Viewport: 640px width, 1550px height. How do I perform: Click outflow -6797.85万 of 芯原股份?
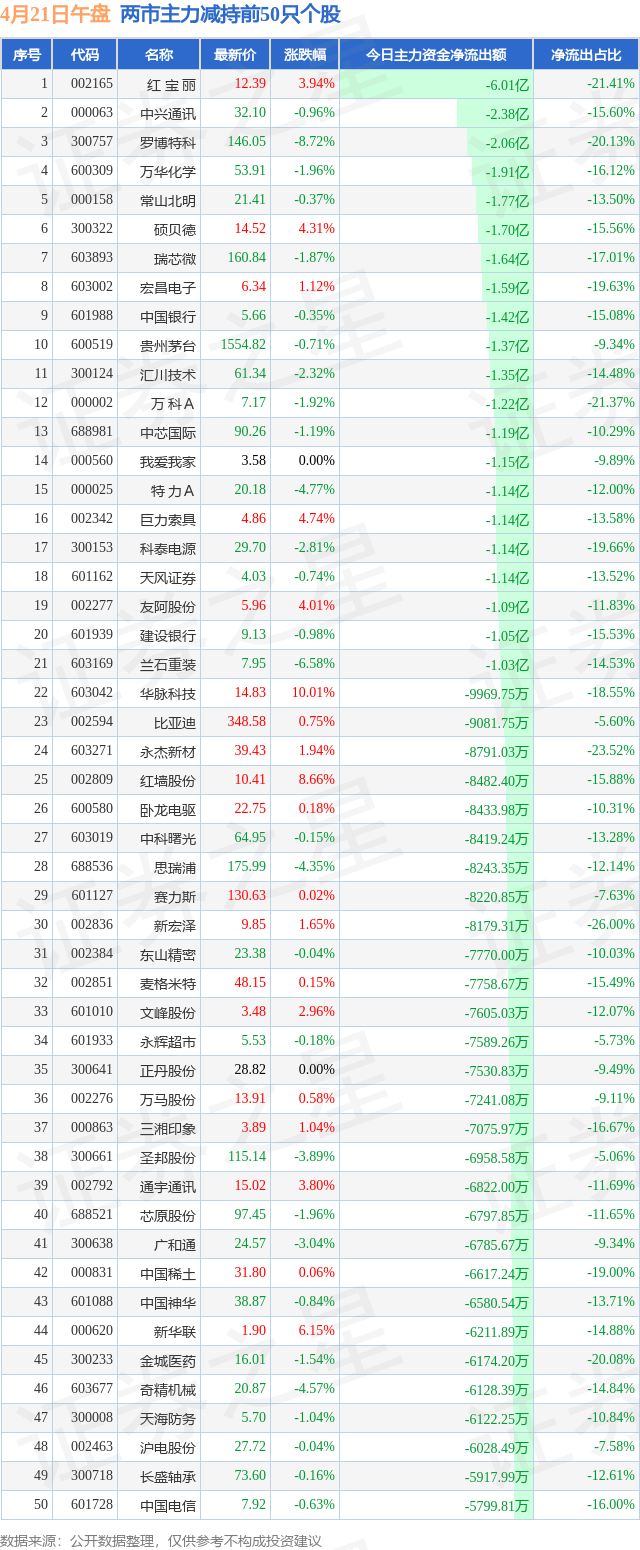(x=497, y=1216)
